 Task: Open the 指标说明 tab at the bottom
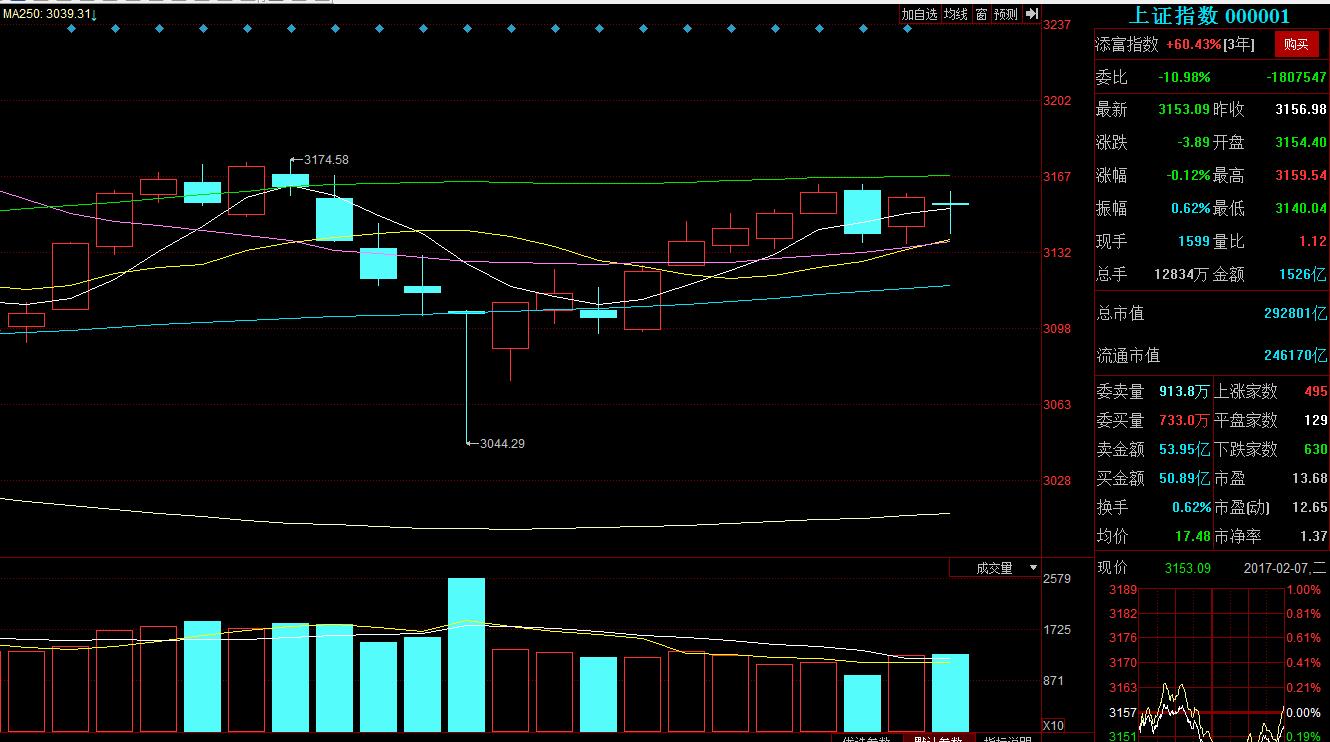(1007, 740)
